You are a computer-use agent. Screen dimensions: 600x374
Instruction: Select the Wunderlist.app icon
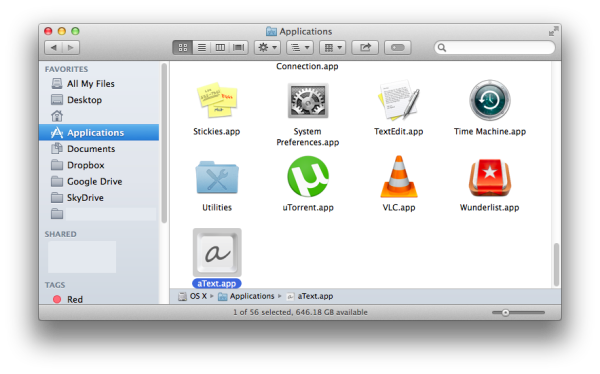click(x=490, y=177)
